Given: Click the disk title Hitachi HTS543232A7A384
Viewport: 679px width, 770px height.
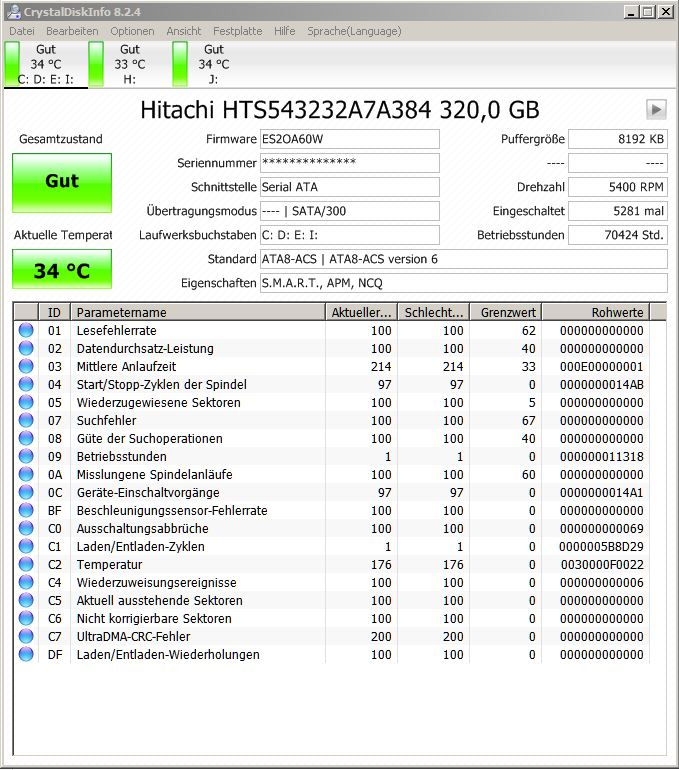Looking at the screenshot, I should pyautogui.click(x=340, y=110).
